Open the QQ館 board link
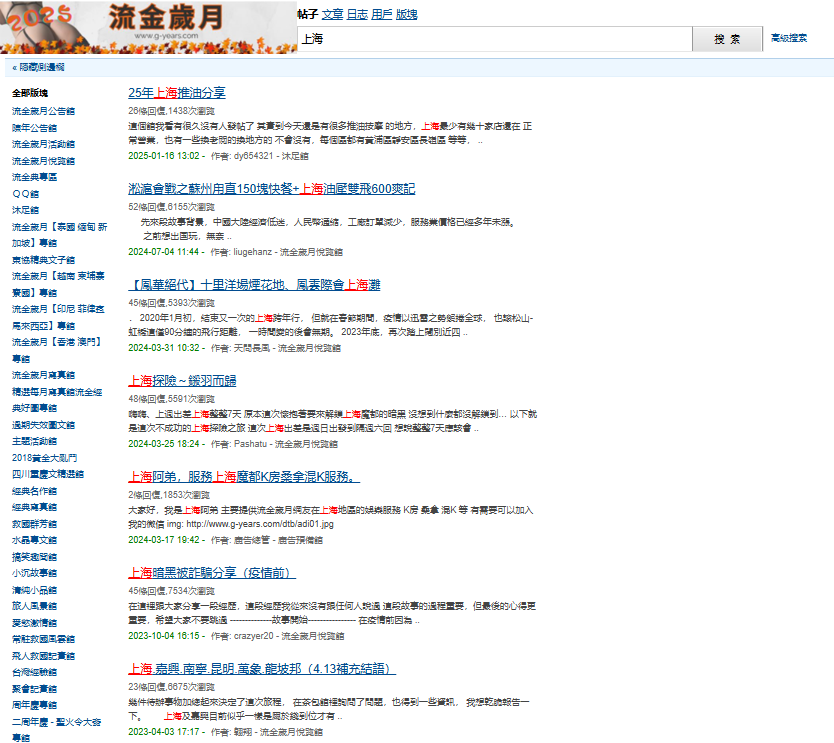Screen dimensions: 834x743 point(26,194)
